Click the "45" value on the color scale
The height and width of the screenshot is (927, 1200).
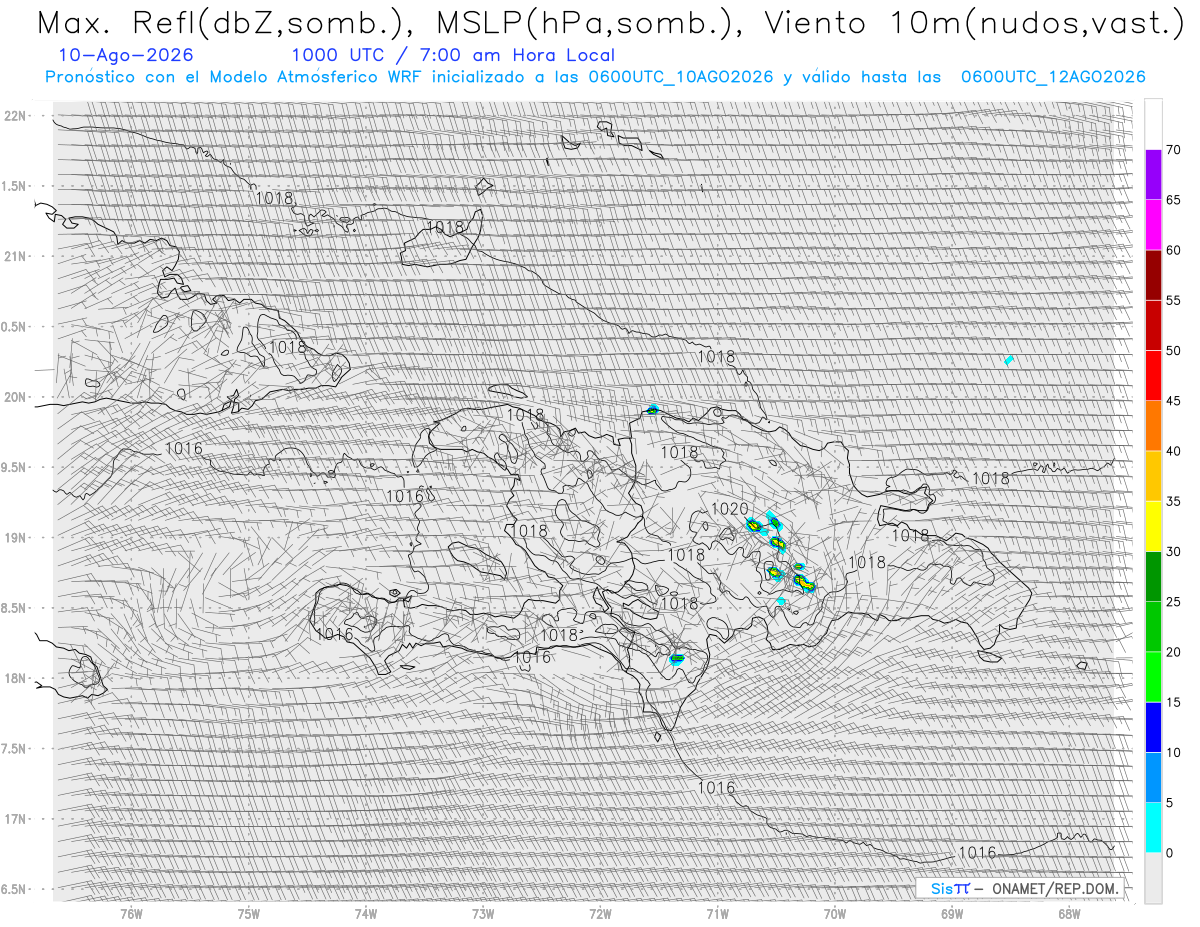1173,401
